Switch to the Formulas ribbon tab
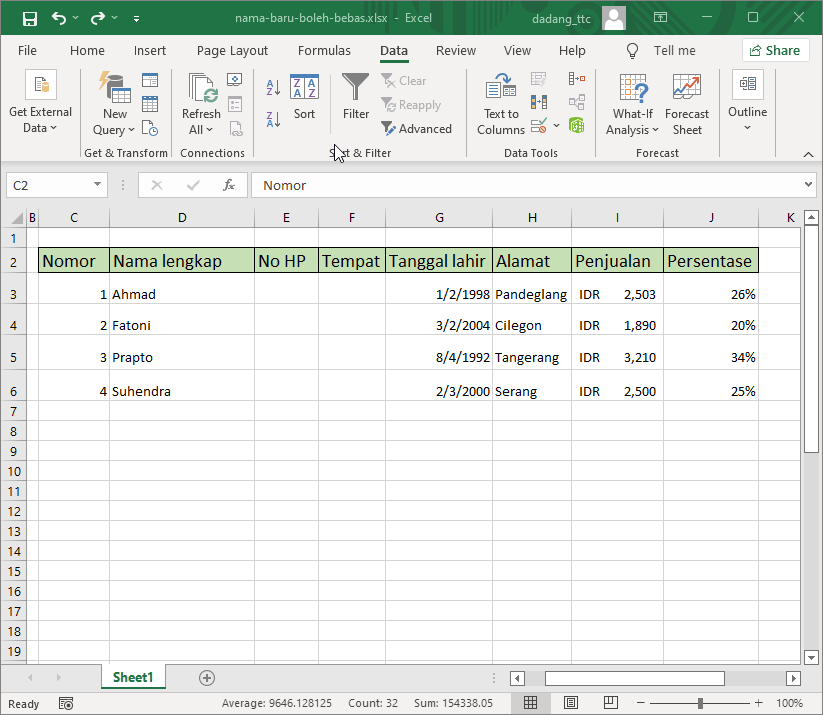This screenshot has height=715, width=823. (324, 50)
